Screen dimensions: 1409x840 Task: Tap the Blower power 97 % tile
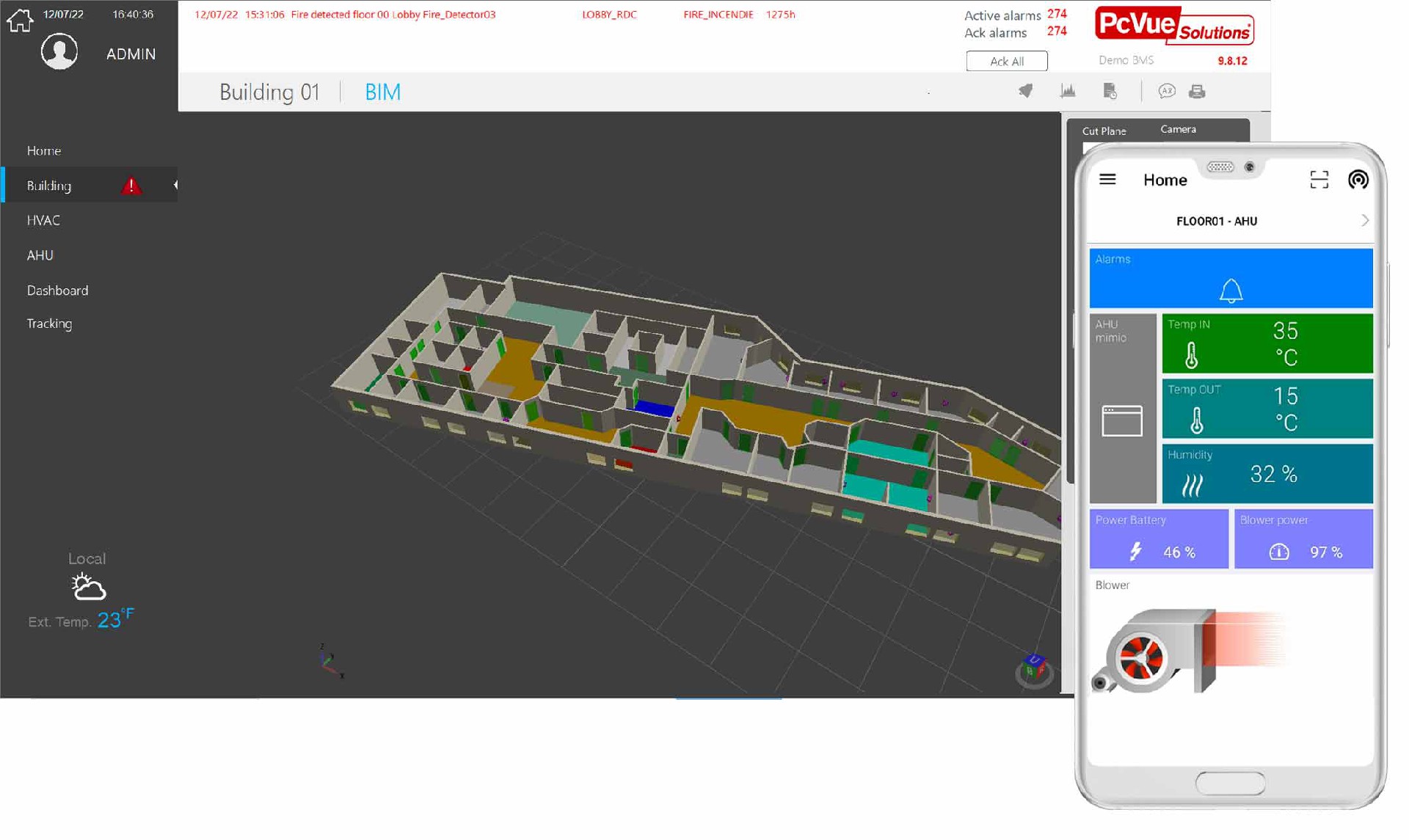[1303, 538]
